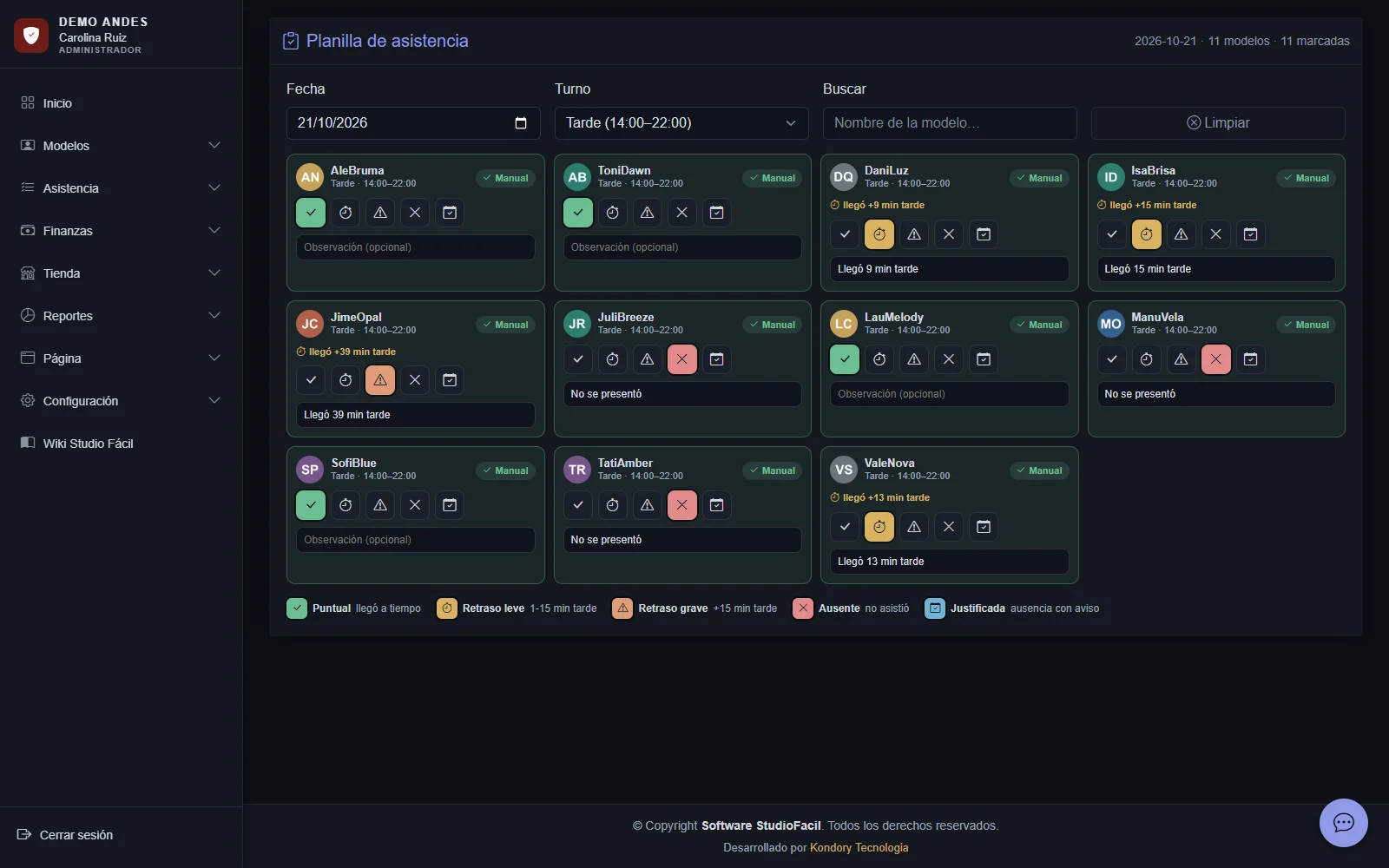Open the Tienda sidebar section
The height and width of the screenshot is (868, 1389).
pos(121,273)
